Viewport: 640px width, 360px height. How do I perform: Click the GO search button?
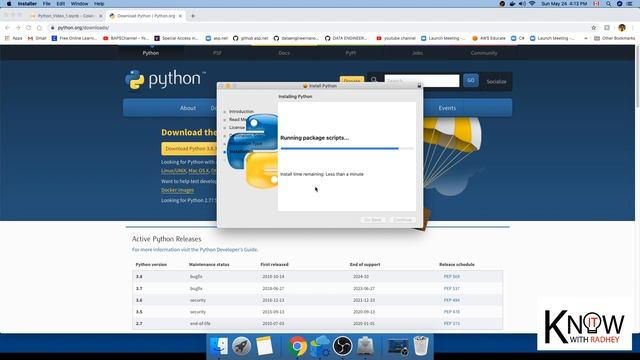[471, 80]
